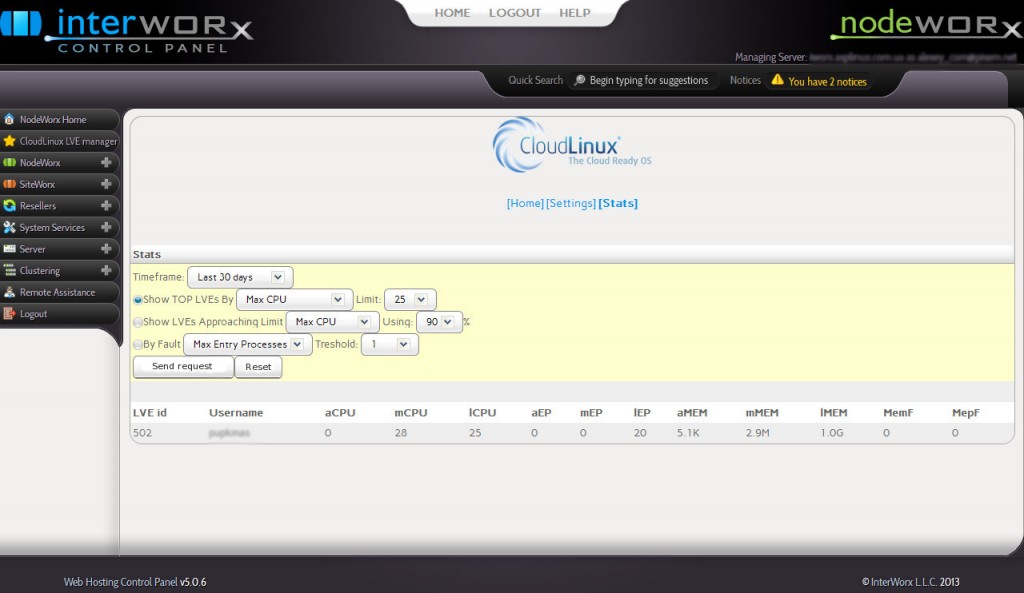1024x593 pixels.
Task: Click the Quick Search magnifier icon
Action: click(579, 80)
